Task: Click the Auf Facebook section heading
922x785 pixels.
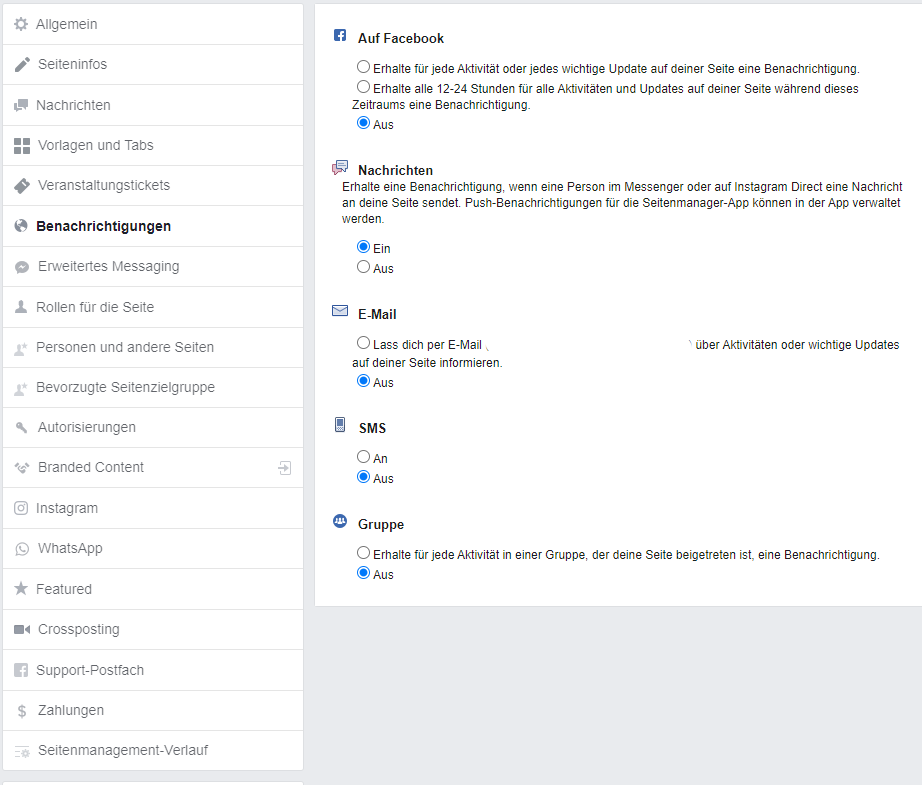Action: [x=401, y=39]
